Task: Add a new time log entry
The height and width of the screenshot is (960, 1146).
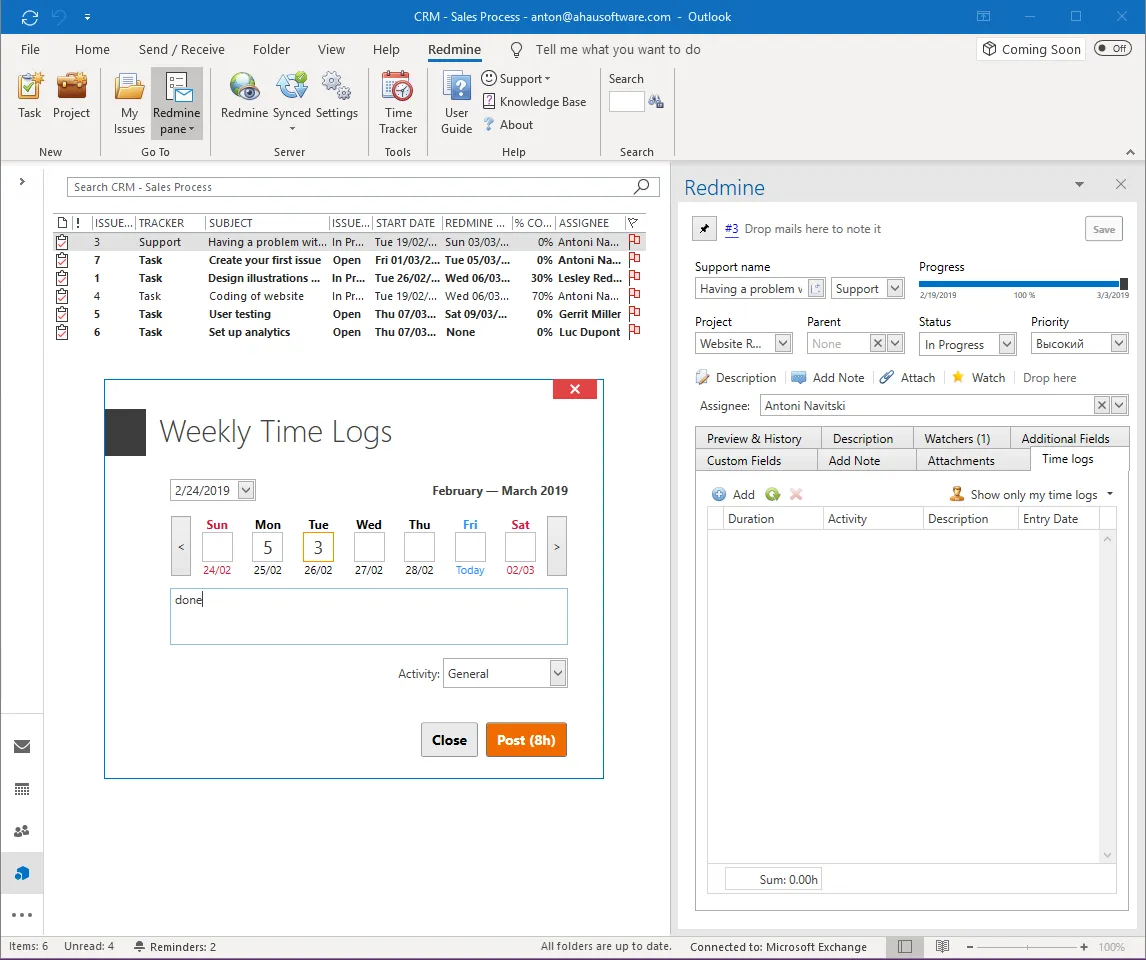Action: click(x=733, y=495)
